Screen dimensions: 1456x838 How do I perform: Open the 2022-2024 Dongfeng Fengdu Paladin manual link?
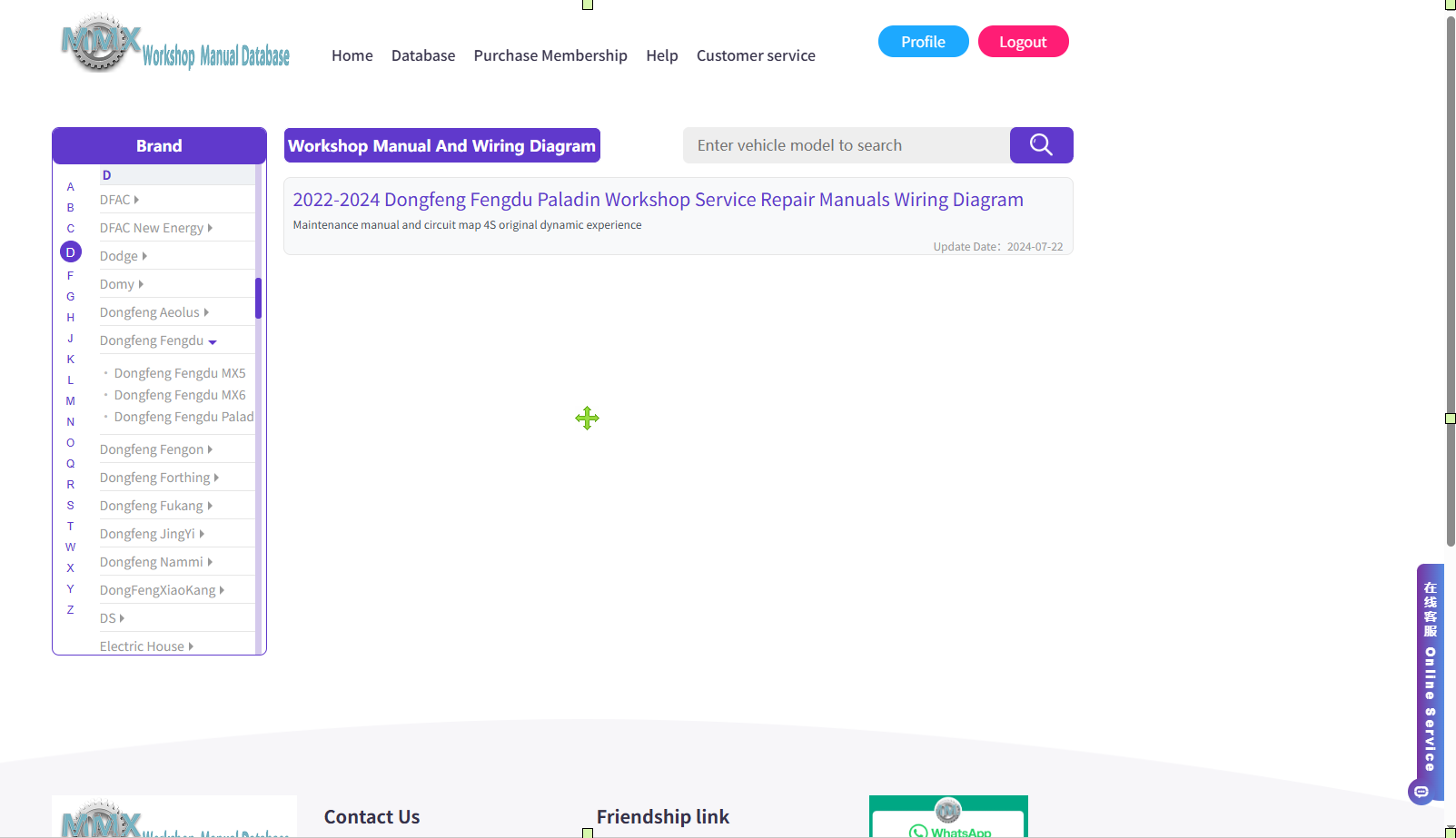pos(658,200)
